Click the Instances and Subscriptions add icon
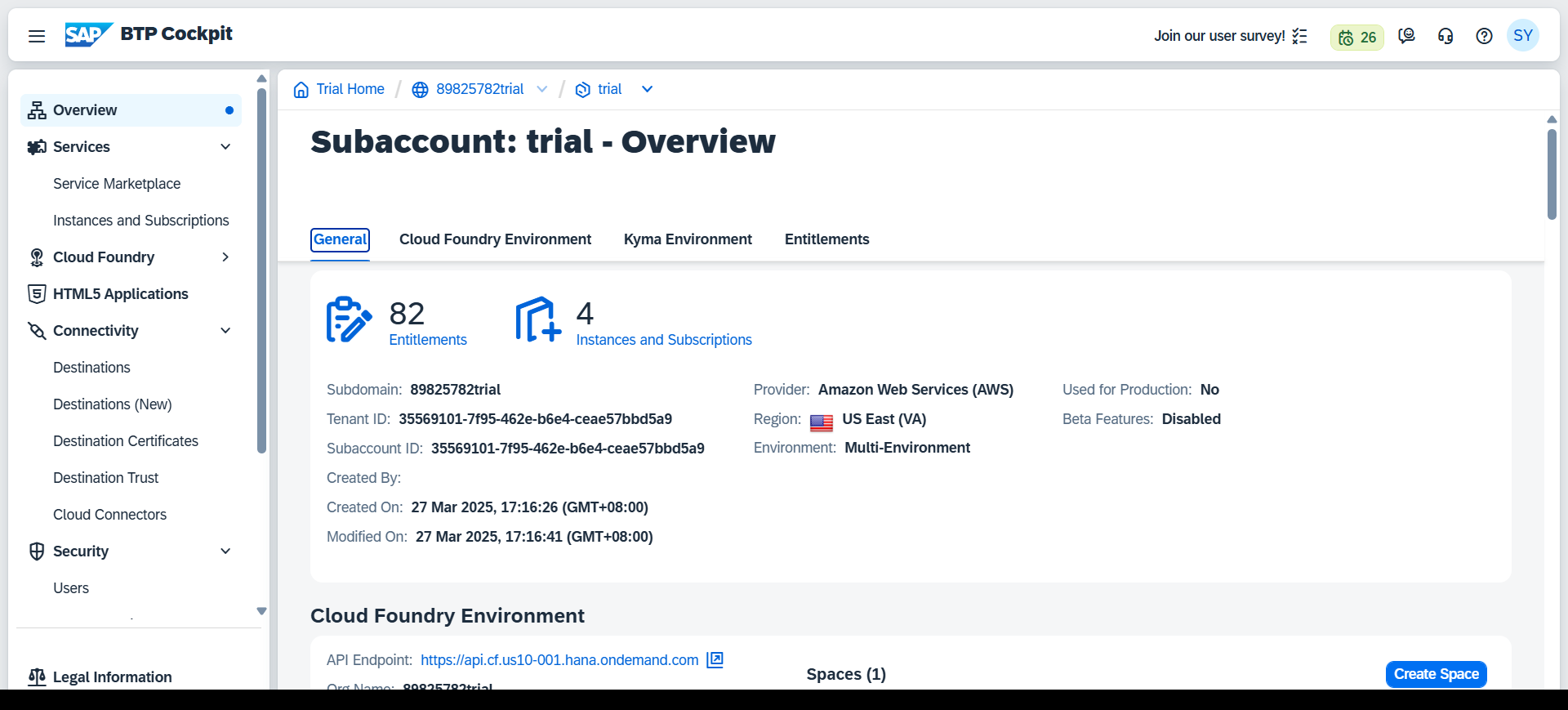1568x710 pixels. point(538,319)
